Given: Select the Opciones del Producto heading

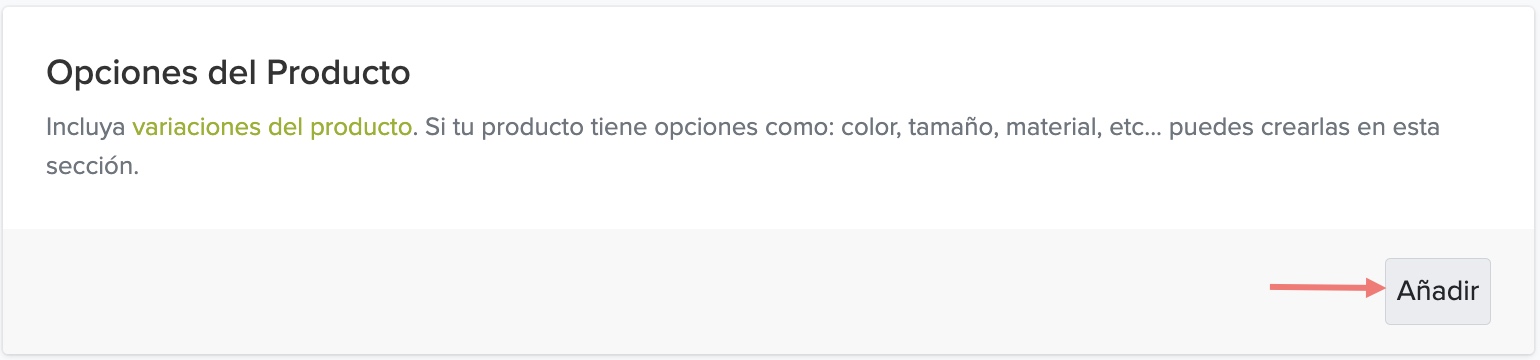Looking at the screenshot, I should [x=229, y=73].
